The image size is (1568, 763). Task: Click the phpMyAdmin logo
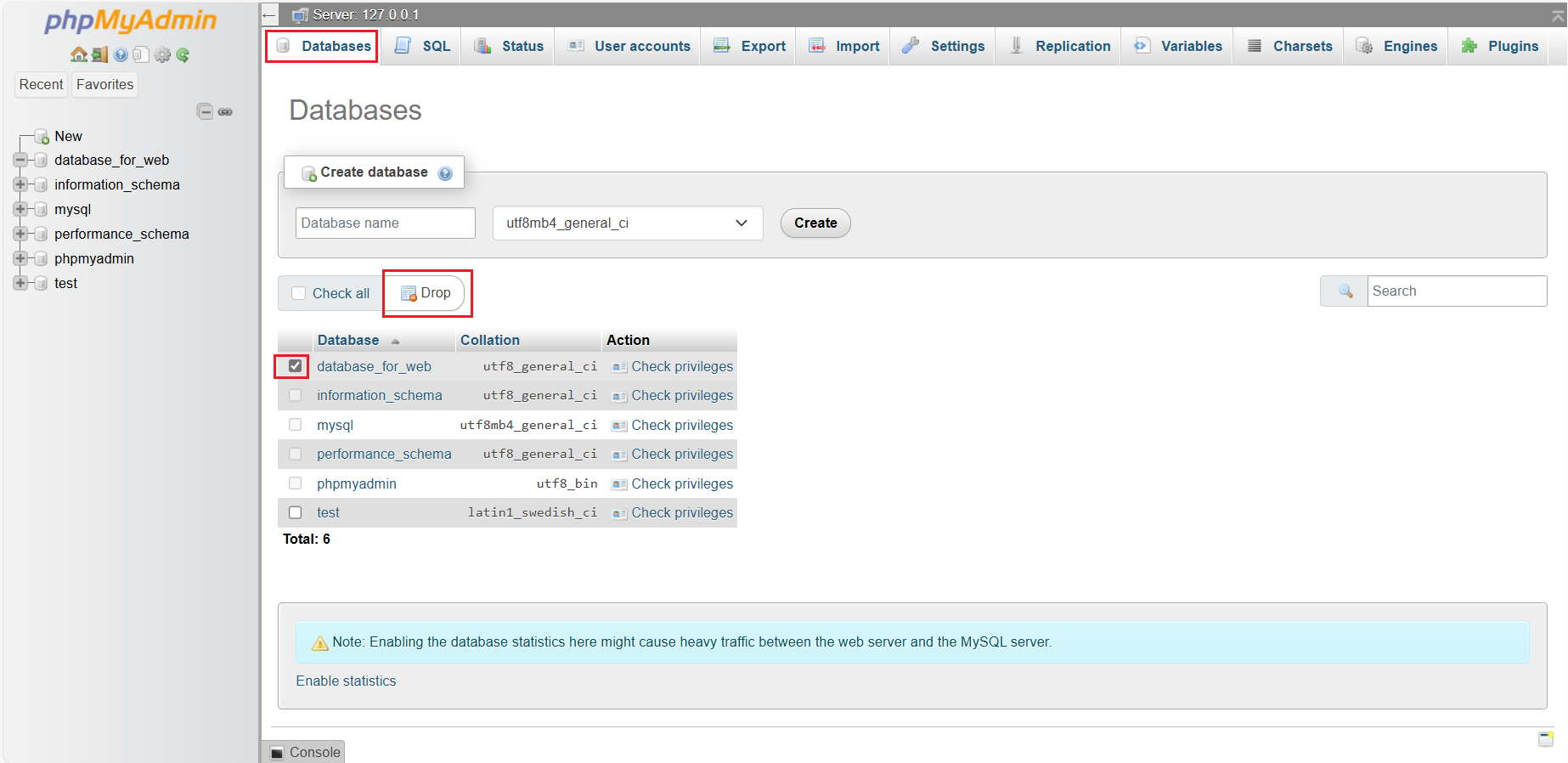pyautogui.click(x=131, y=20)
